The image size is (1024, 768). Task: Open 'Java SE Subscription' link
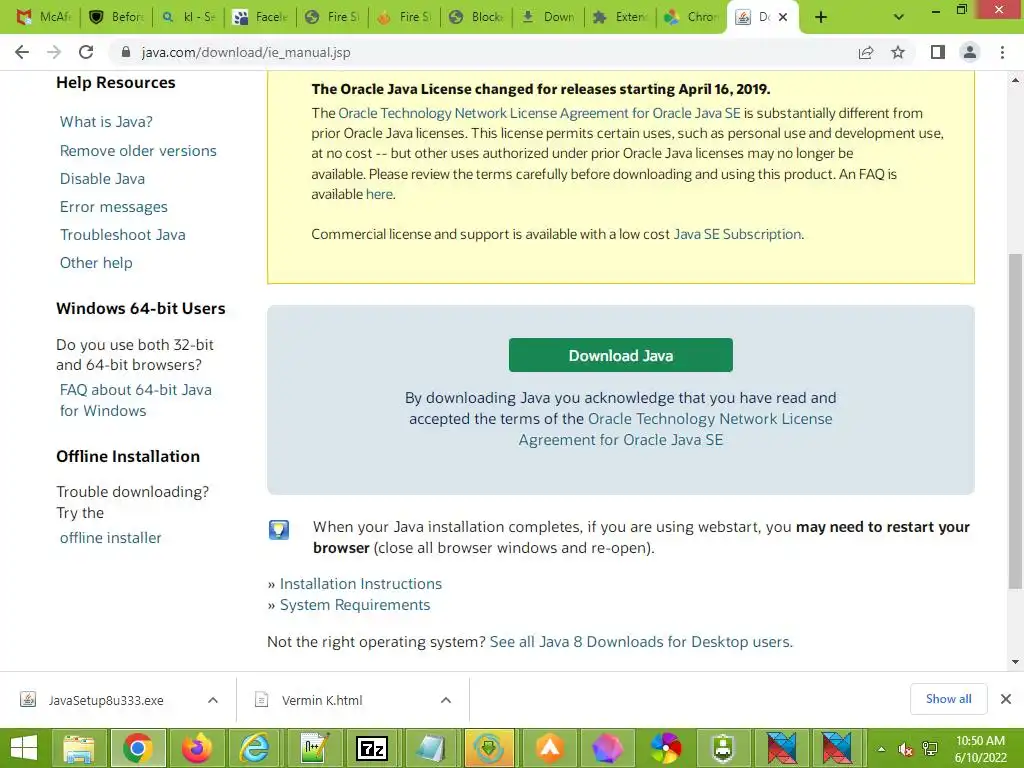tap(737, 234)
